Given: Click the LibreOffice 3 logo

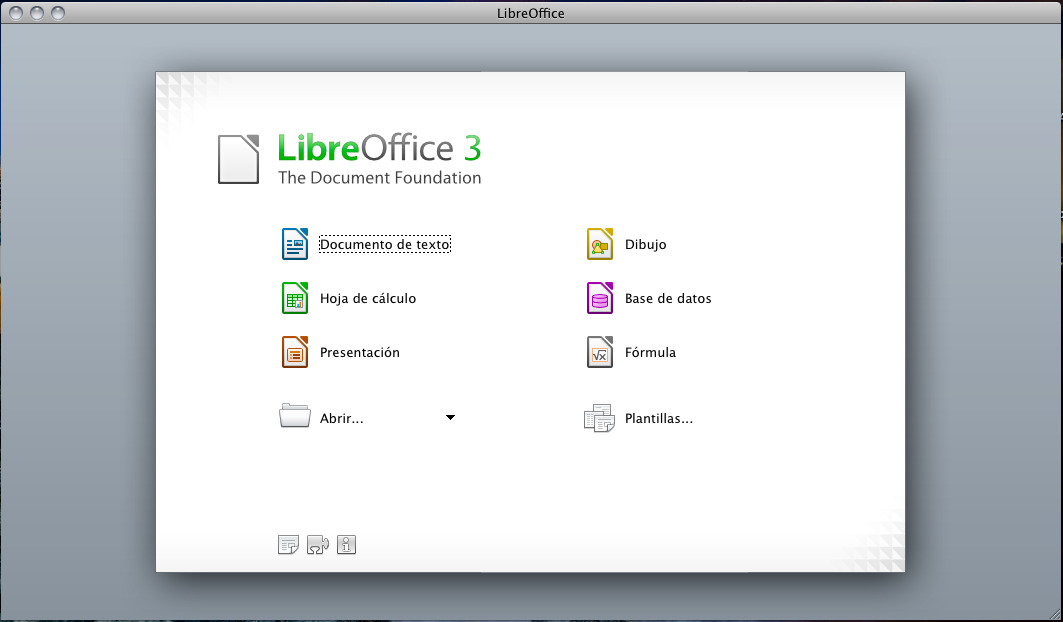Looking at the screenshot, I should tap(349, 158).
